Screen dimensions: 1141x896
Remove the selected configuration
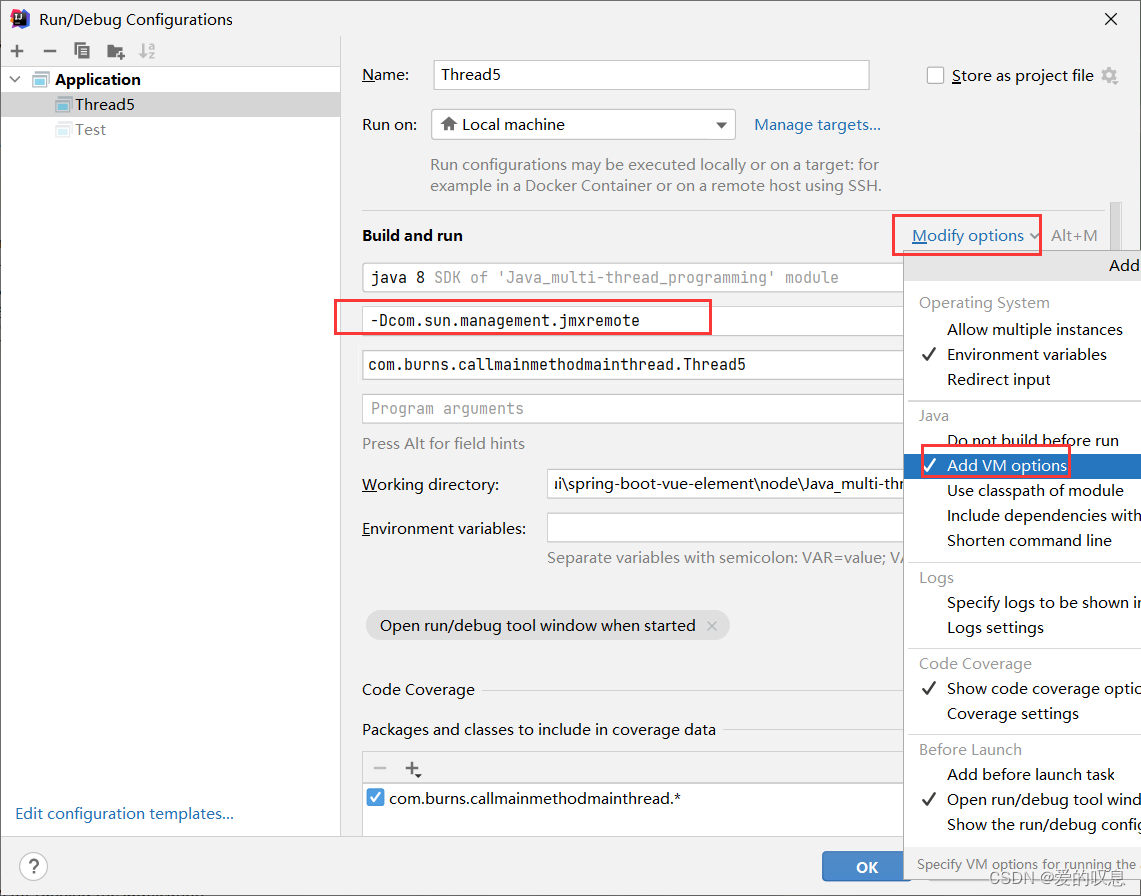[49, 50]
